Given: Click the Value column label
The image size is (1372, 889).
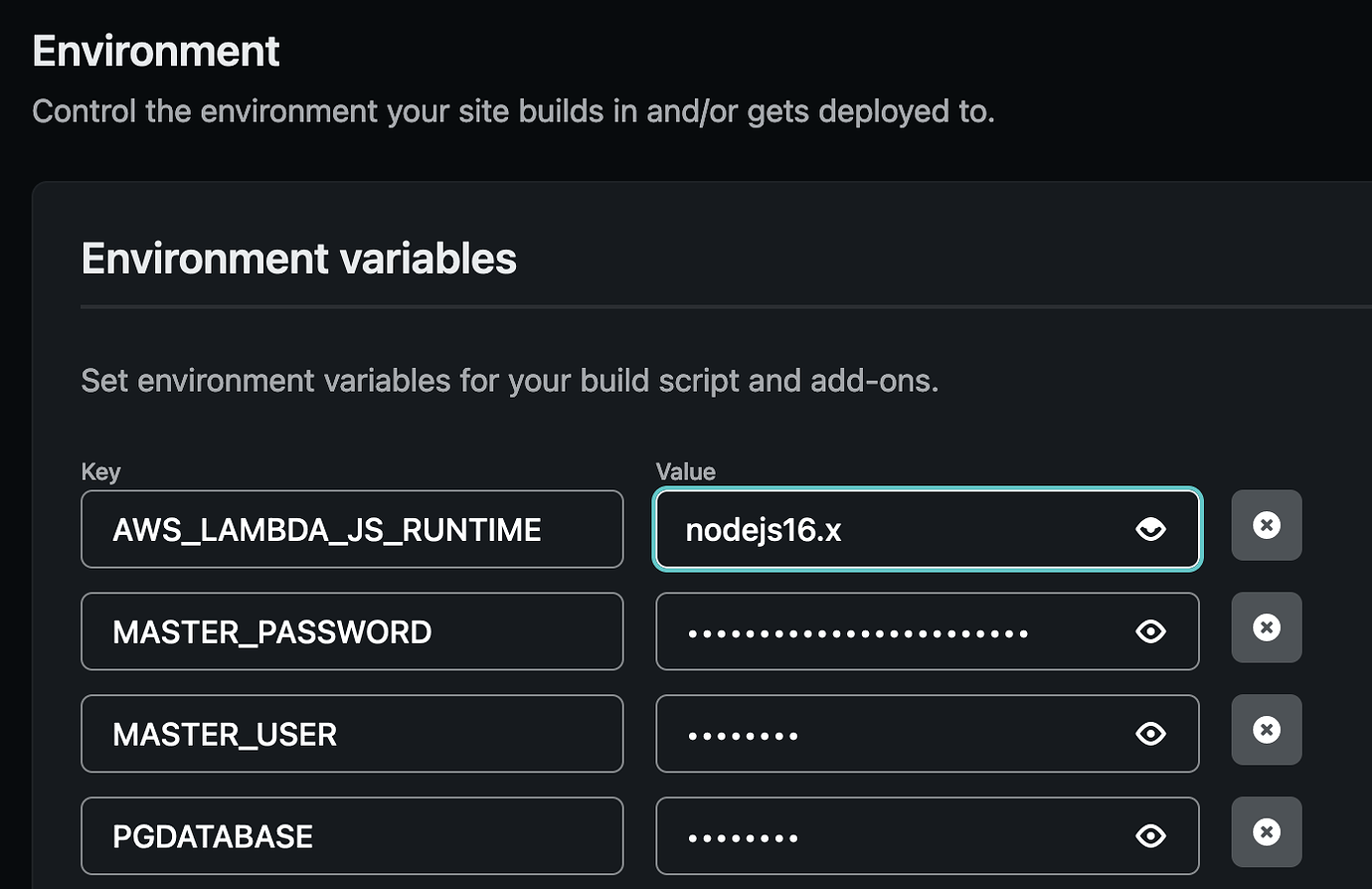Looking at the screenshot, I should [x=686, y=471].
